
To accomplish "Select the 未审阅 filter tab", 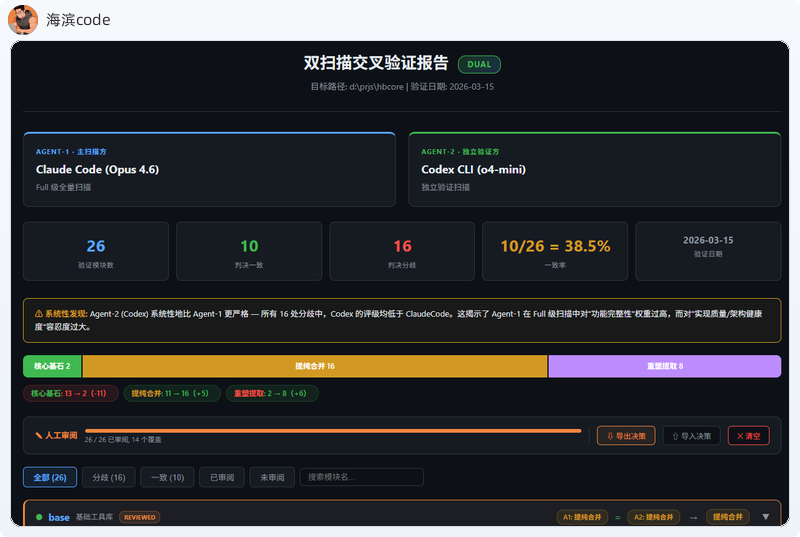I will coord(272,477).
